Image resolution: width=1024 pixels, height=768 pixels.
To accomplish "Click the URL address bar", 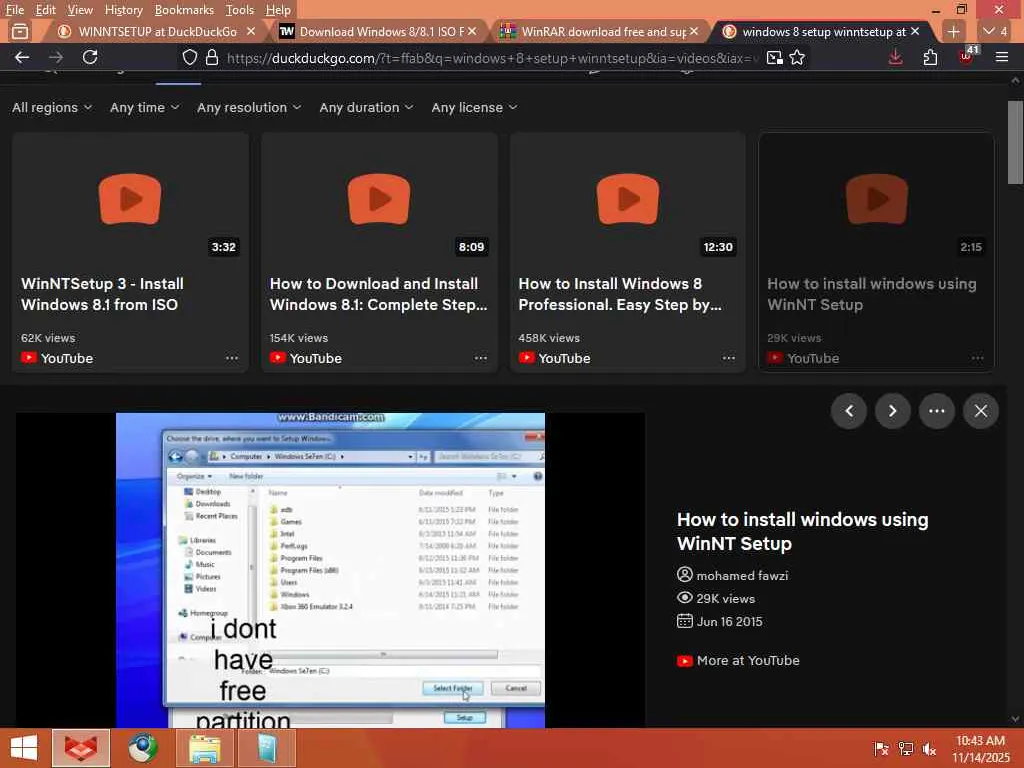I will (x=491, y=58).
